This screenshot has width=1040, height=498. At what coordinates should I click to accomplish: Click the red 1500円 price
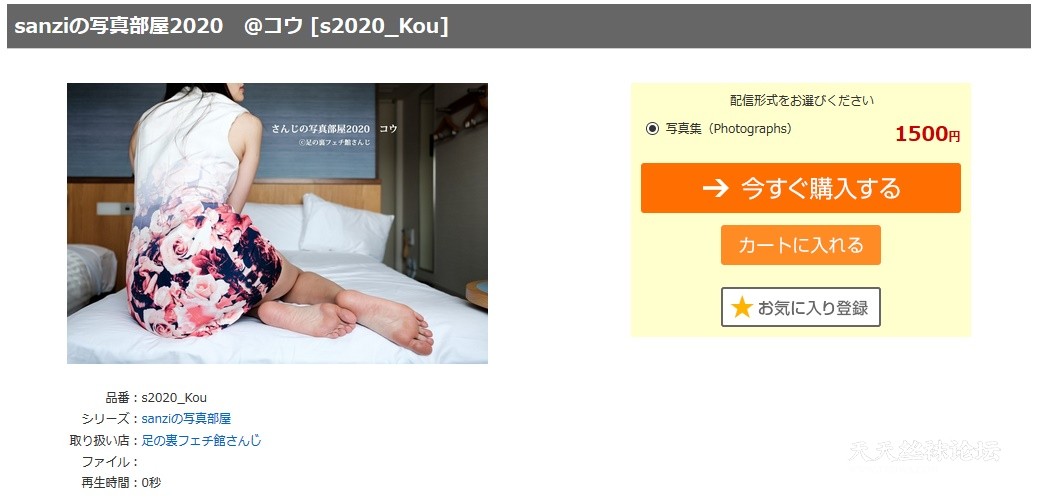(927, 135)
